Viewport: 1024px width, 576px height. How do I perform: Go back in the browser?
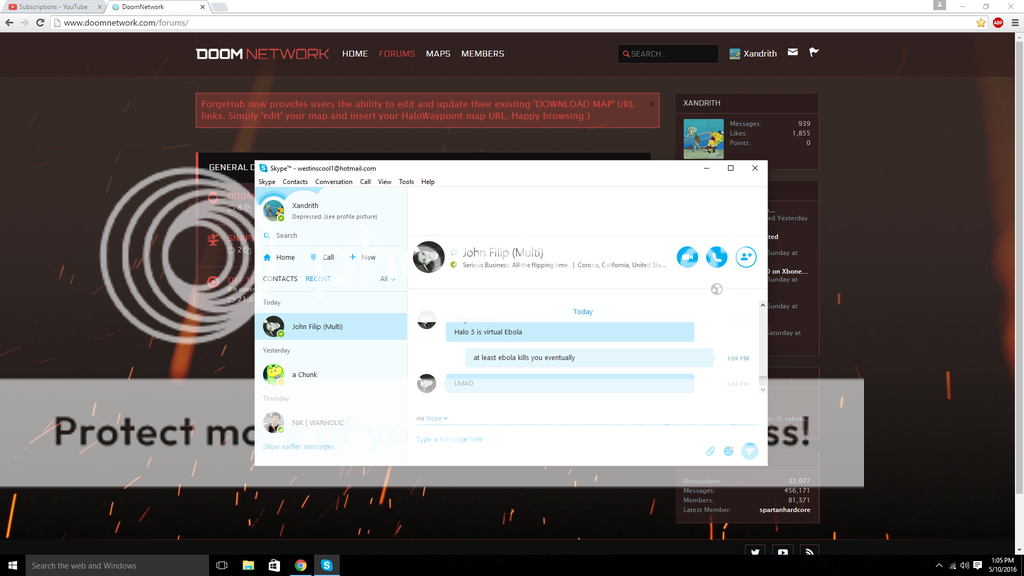point(9,23)
